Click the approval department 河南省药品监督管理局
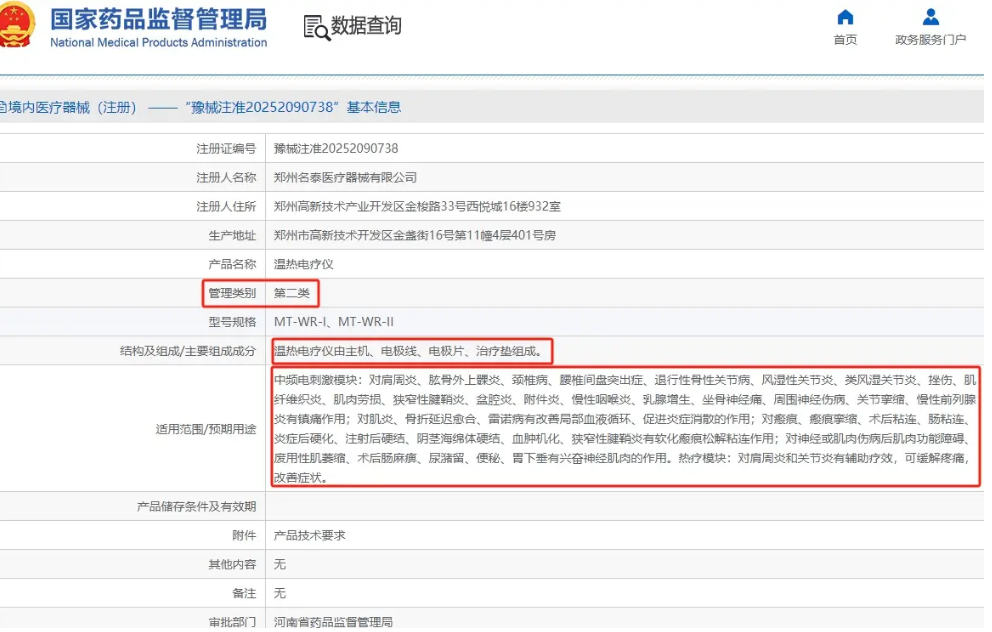The image size is (992, 632). tap(333, 622)
